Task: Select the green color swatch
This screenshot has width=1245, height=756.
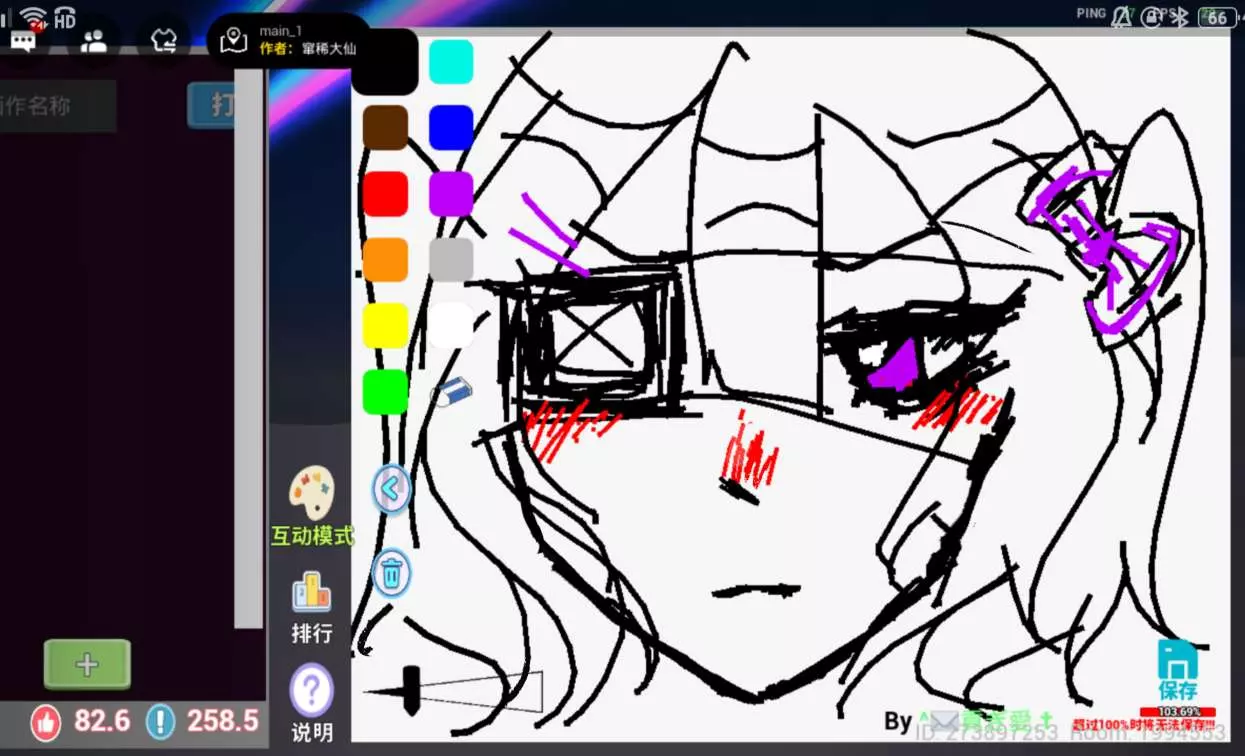Action: [385, 392]
